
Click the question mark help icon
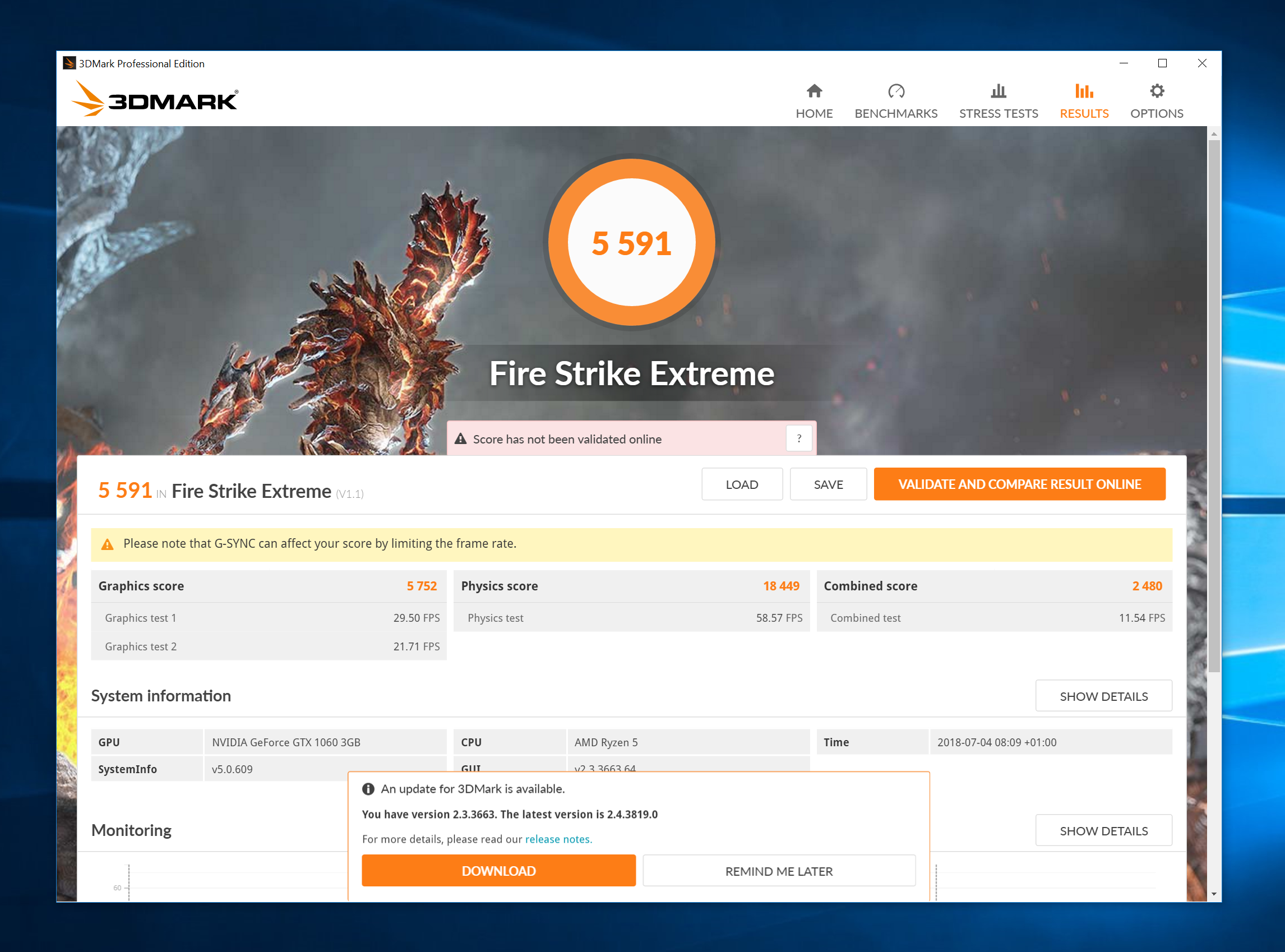(799, 438)
